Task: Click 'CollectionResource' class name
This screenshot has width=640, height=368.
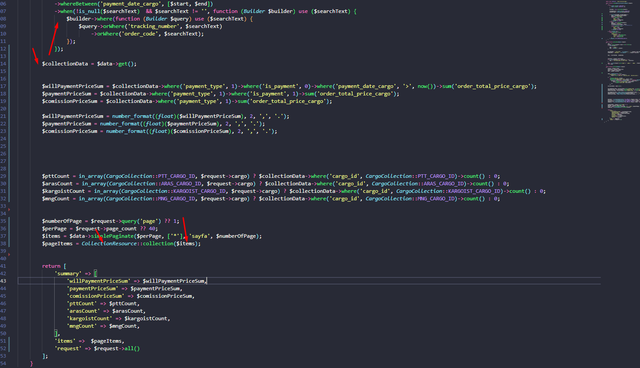Action: [x=109, y=244]
